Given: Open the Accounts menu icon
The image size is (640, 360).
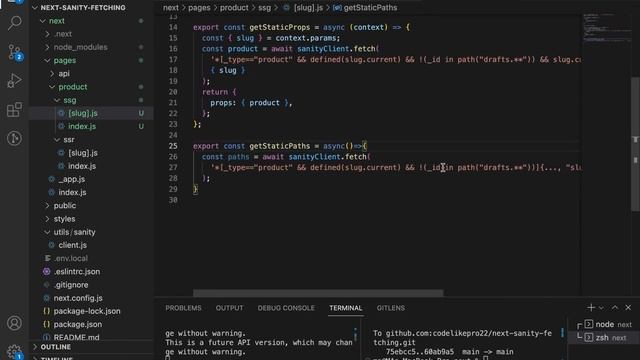Looking at the screenshot, I should [14, 323].
